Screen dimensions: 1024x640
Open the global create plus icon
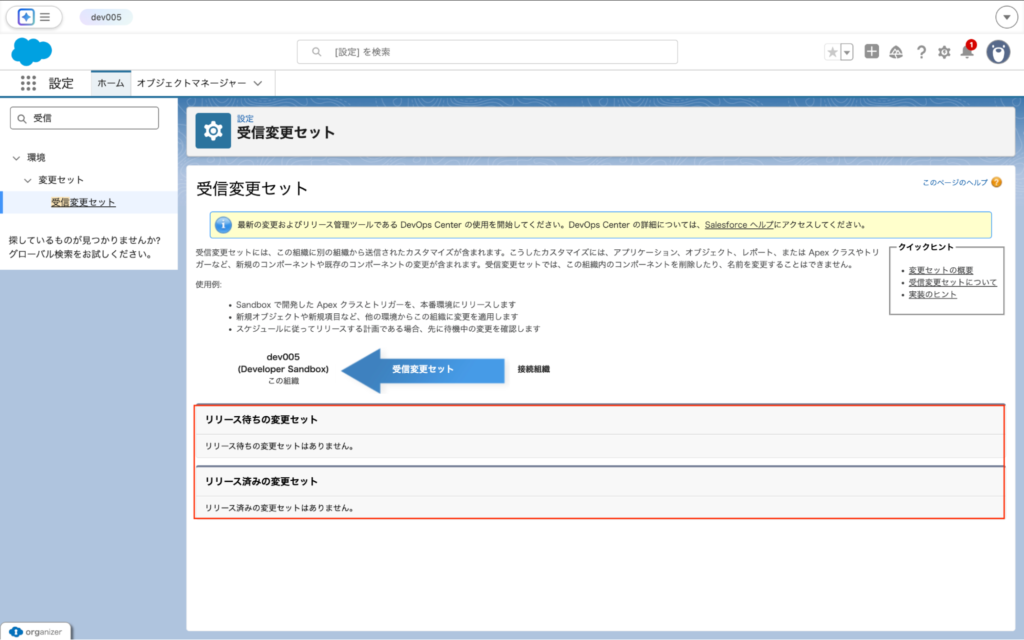pos(872,52)
